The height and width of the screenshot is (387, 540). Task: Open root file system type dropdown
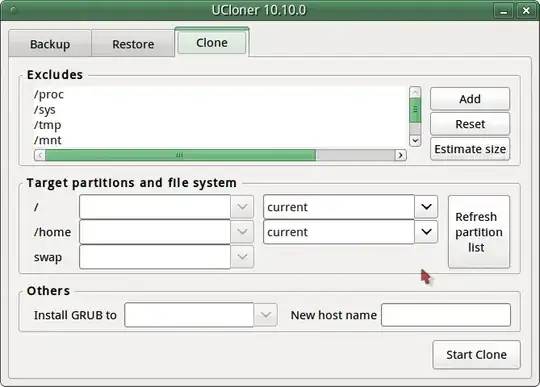pos(426,207)
